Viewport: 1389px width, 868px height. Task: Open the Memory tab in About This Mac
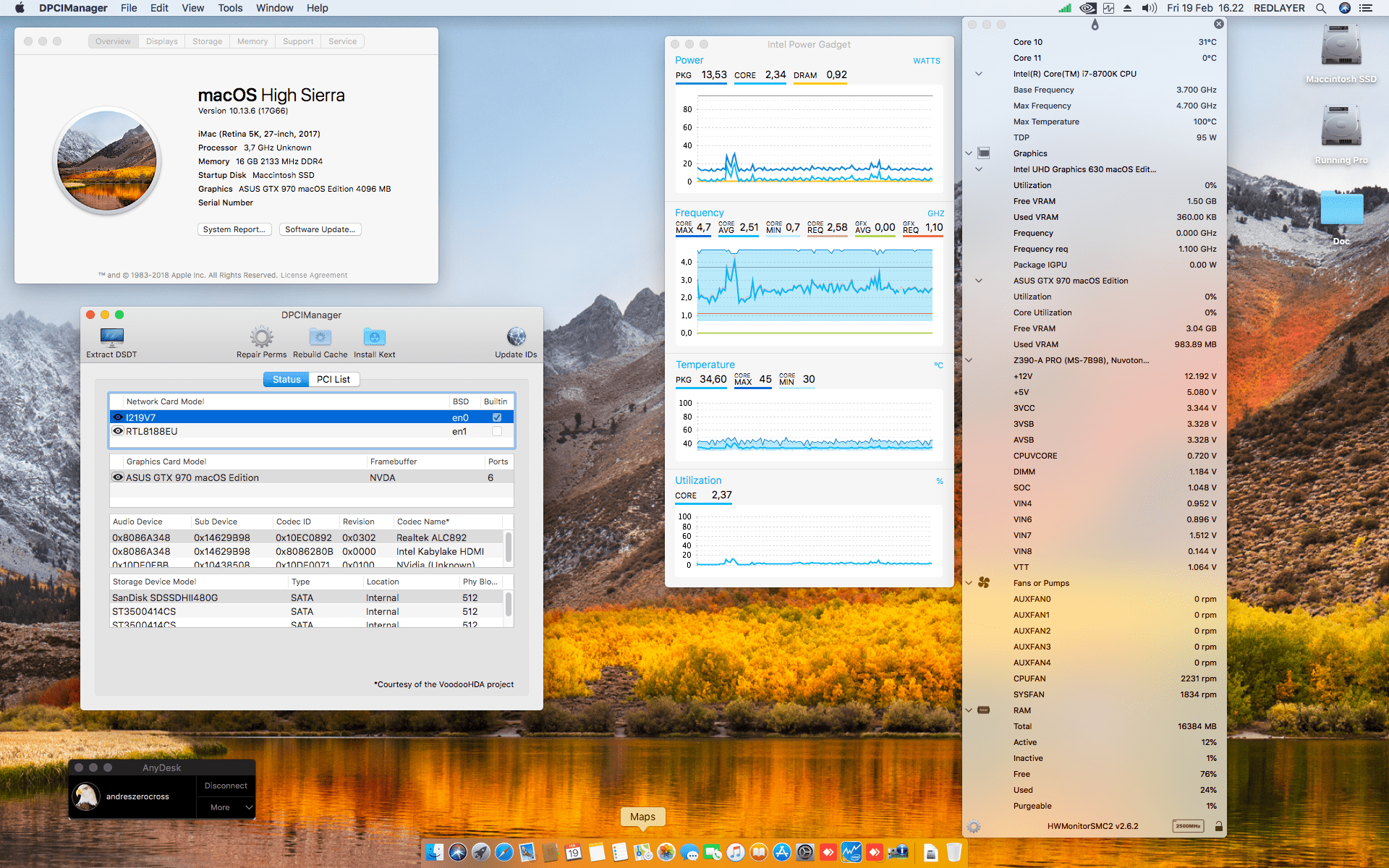[252, 41]
